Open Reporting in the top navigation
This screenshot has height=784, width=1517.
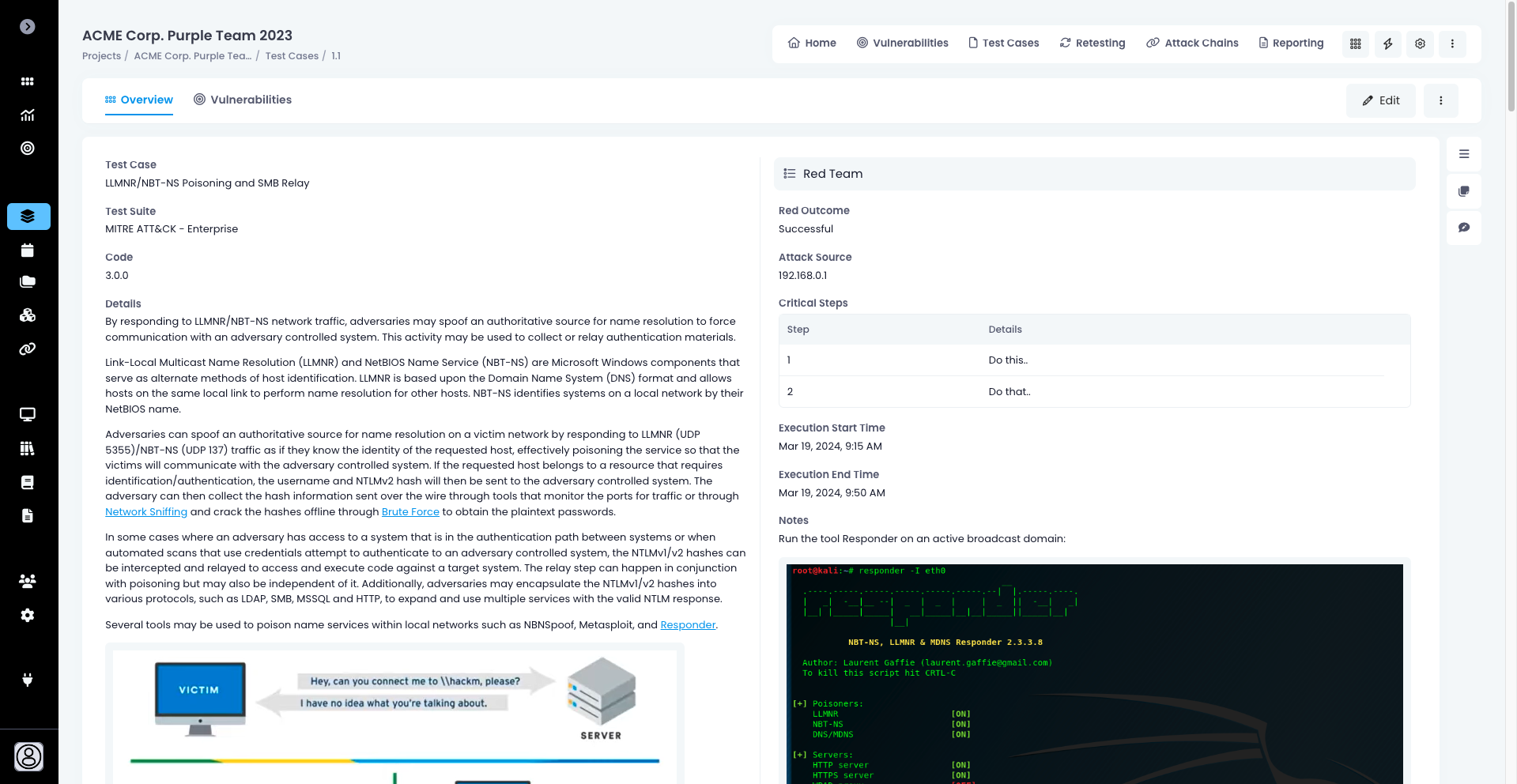coord(1291,43)
